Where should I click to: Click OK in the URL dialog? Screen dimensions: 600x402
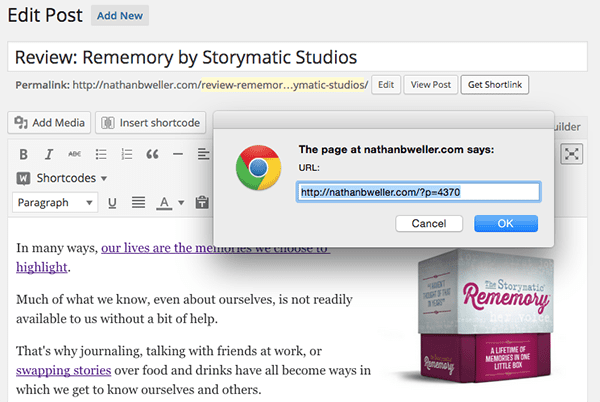[505, 223]
